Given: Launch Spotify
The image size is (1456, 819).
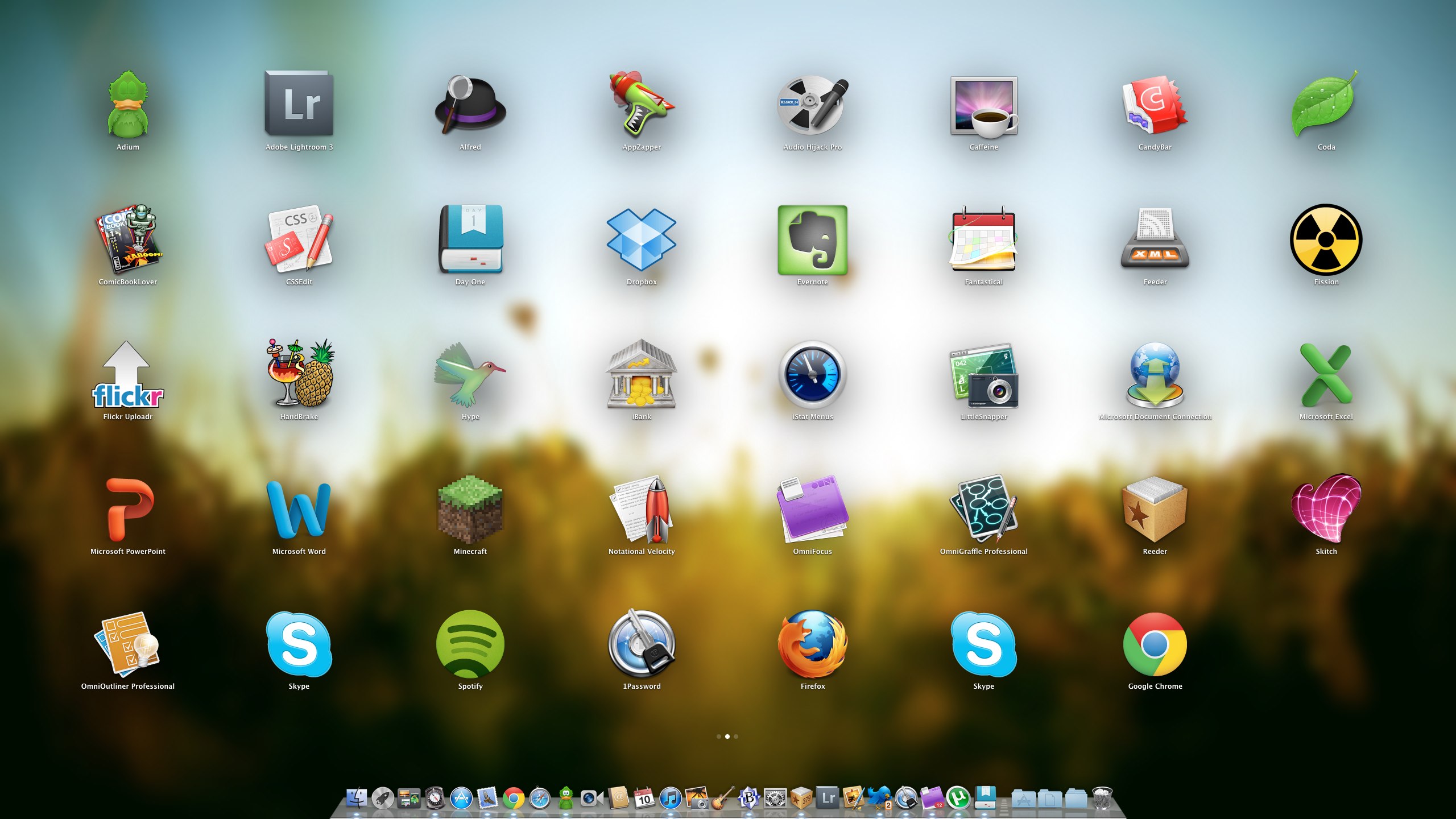Looking at the screenshot, I should [470, 644].
